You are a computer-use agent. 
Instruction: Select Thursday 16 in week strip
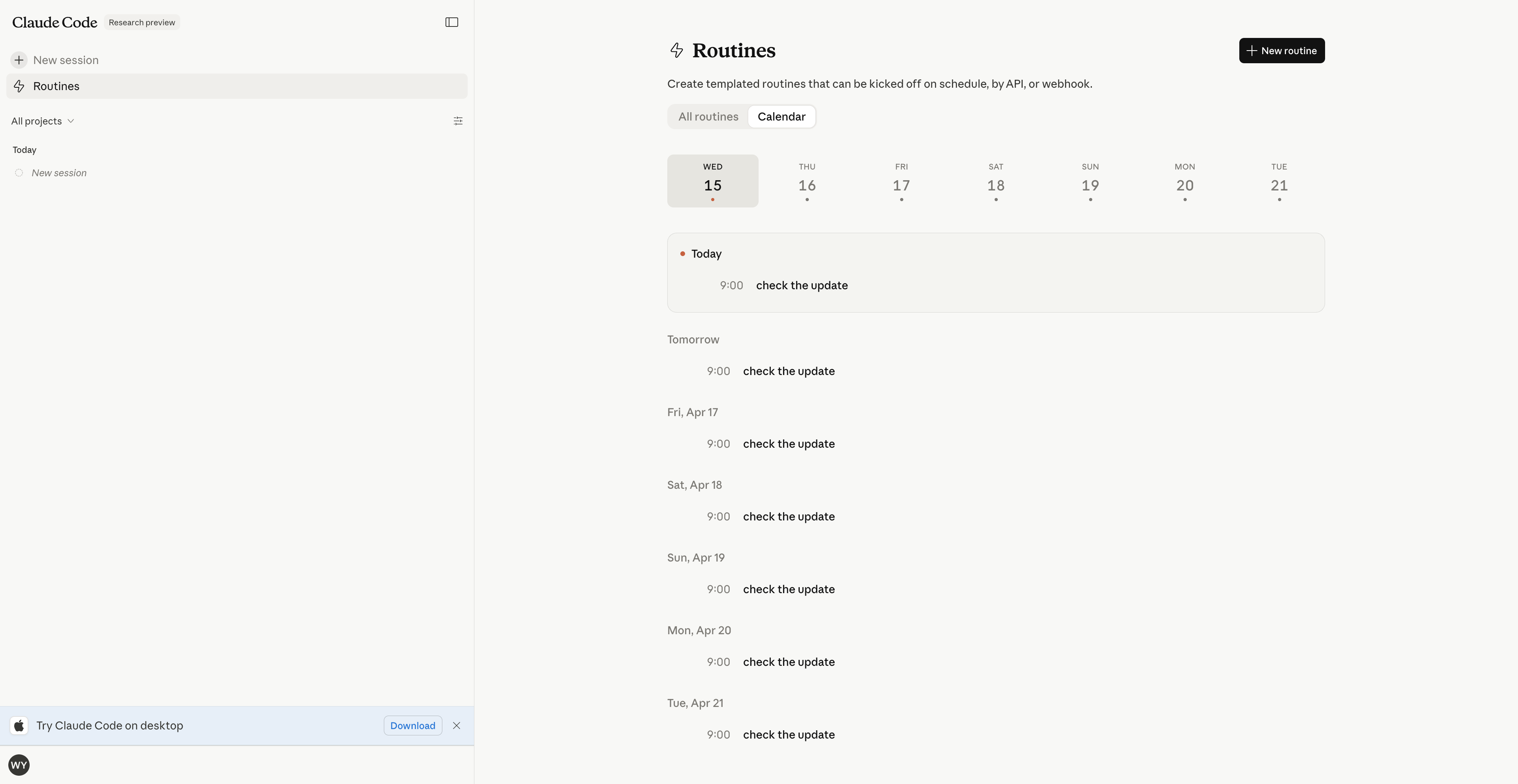click(807, 181)
